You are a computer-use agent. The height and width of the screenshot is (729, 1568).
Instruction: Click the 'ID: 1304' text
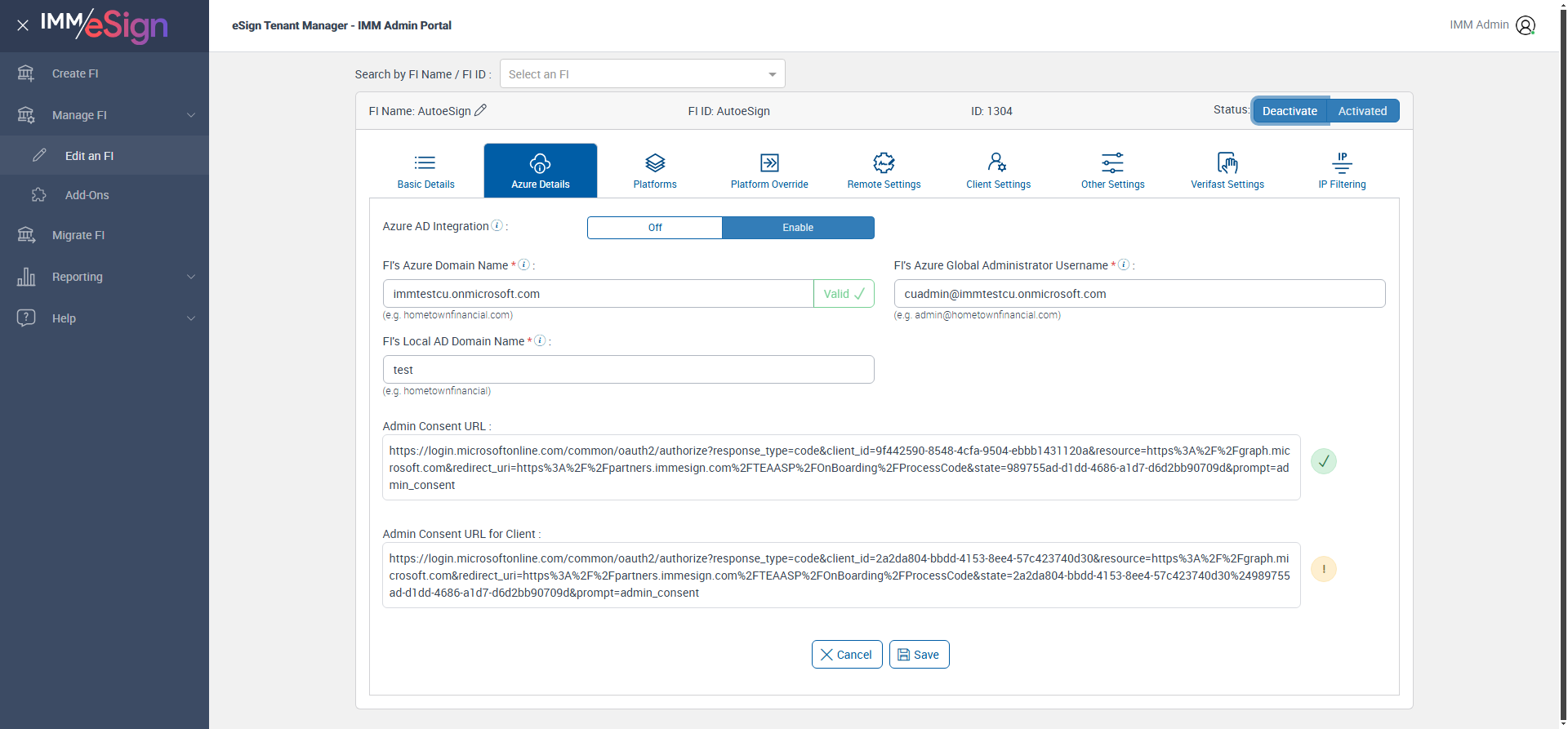point(991,111)
